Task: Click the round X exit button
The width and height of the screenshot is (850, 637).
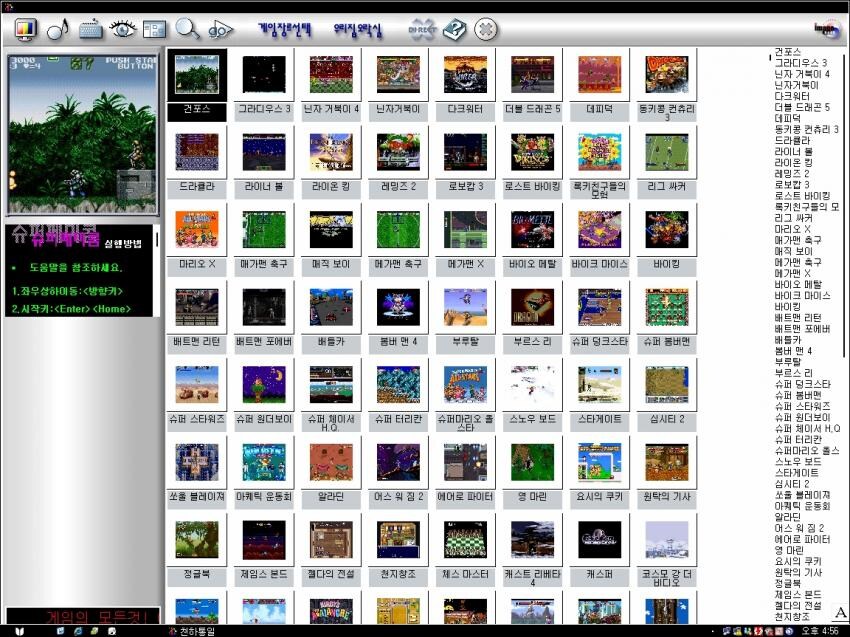Action: [x=486, y=29]
